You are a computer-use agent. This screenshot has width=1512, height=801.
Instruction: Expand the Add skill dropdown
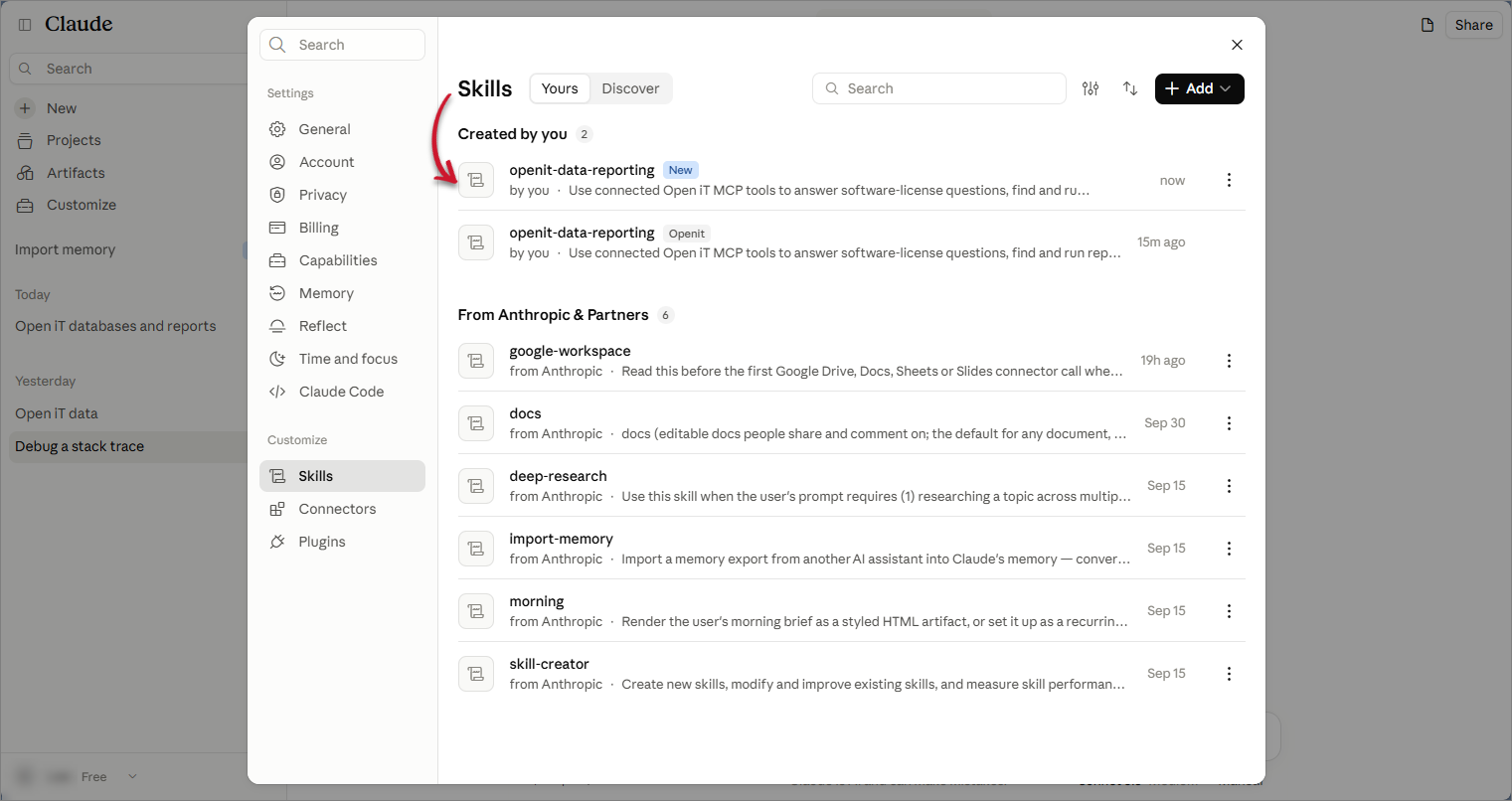[x=1199, y=88]
